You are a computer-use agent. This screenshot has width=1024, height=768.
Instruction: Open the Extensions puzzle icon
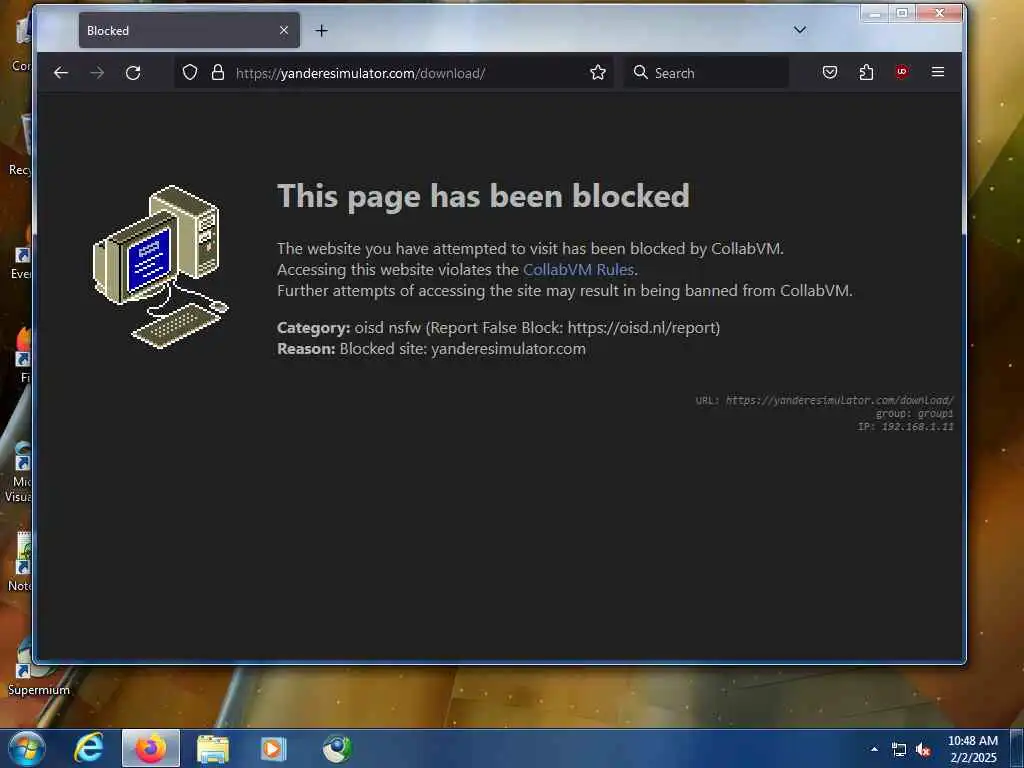pyautogui.click(x=866, y=72)
